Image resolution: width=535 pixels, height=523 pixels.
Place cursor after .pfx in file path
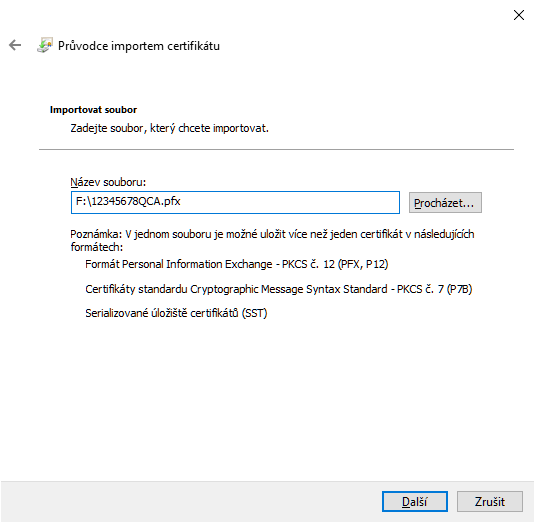coord(181,201)
